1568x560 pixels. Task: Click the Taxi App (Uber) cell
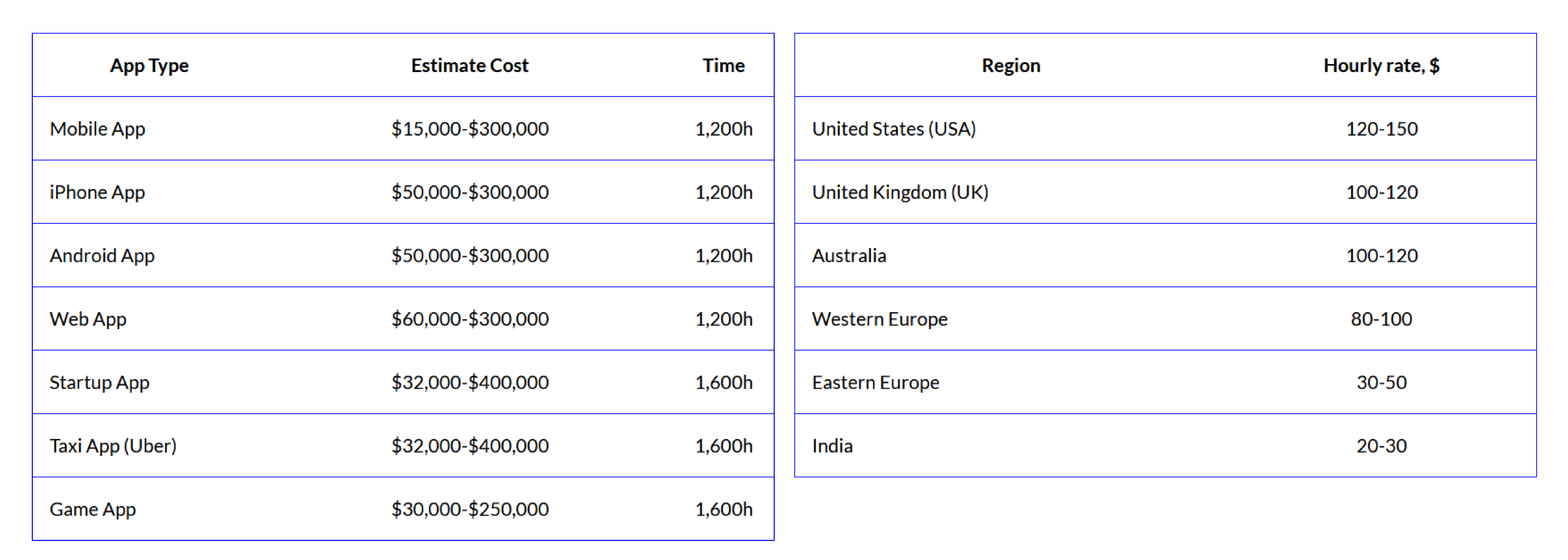coord(113,446)
